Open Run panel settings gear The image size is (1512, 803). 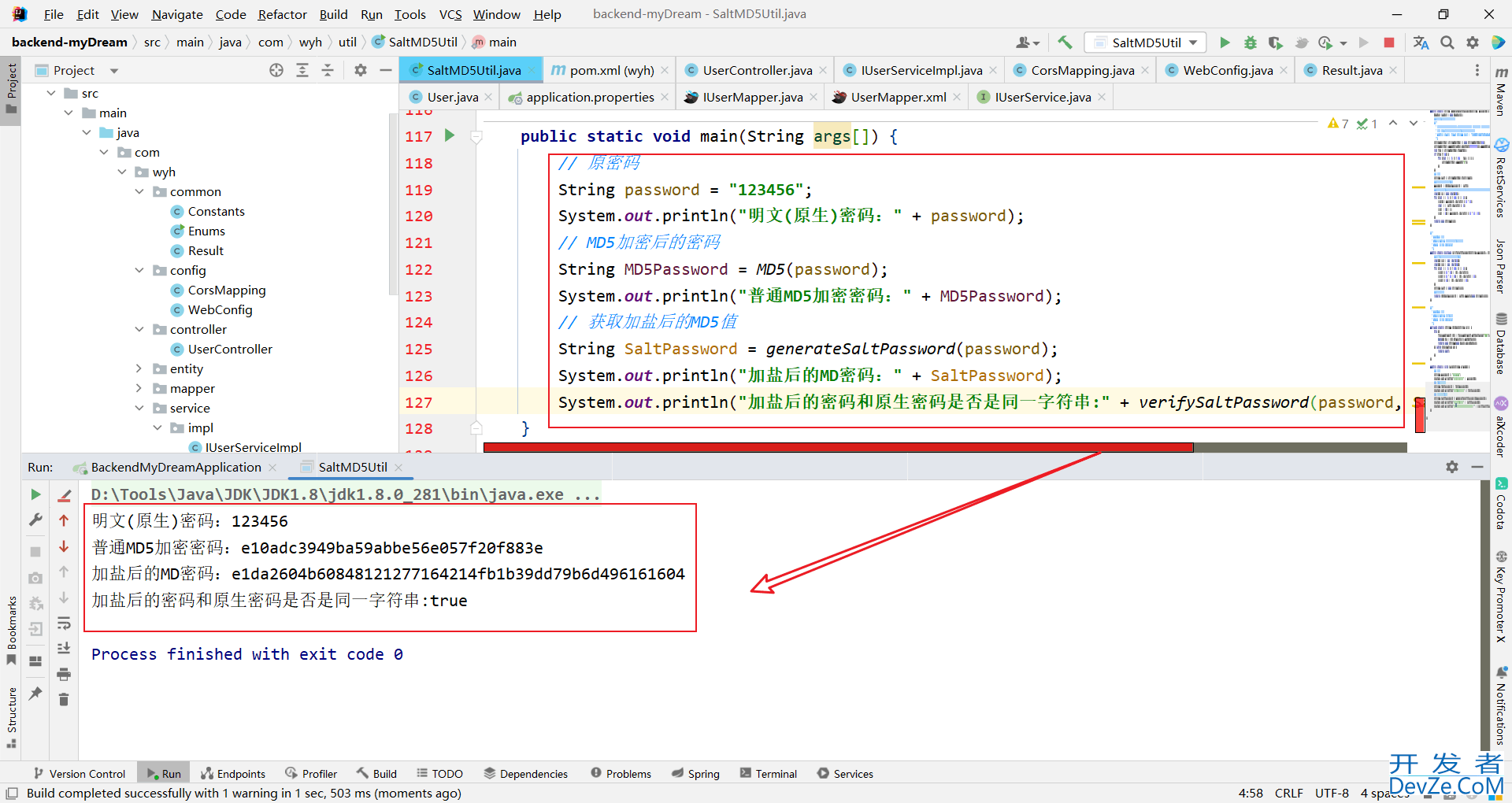pyautogui.click(x=1452, y=467)
